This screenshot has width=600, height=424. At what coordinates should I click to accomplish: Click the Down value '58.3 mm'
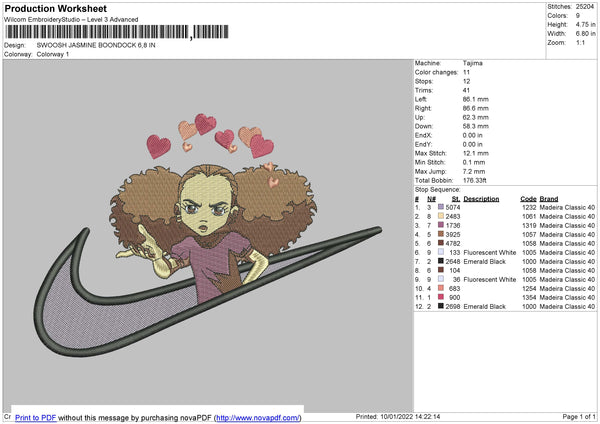[476, 126]
